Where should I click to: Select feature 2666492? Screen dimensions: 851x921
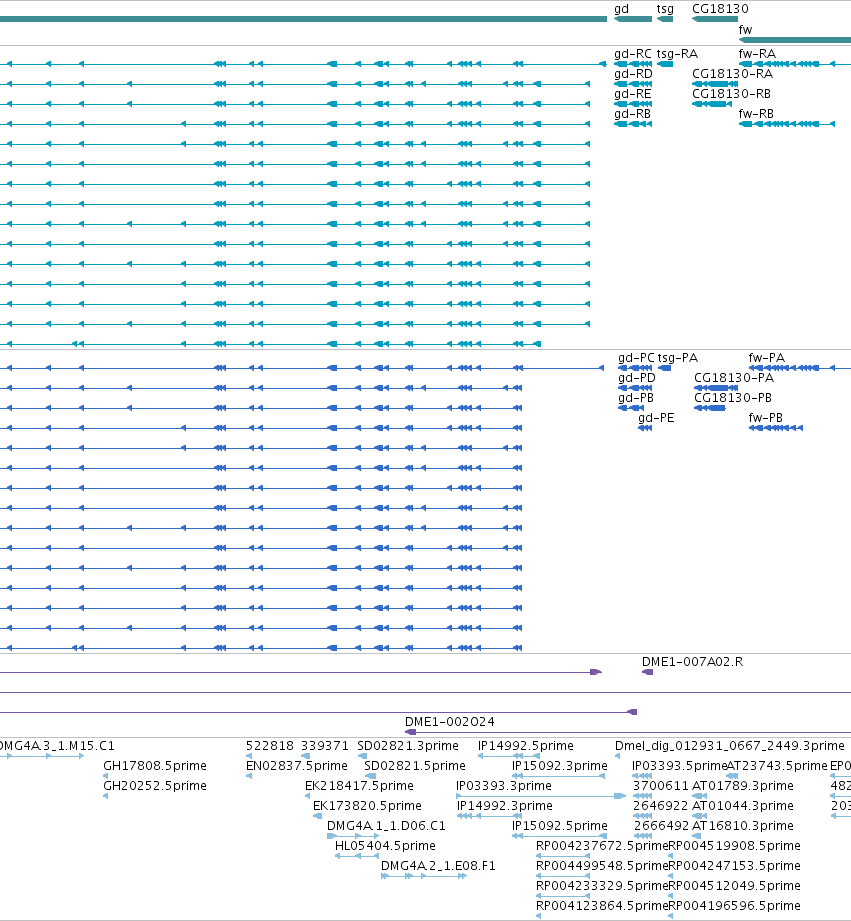661,826
